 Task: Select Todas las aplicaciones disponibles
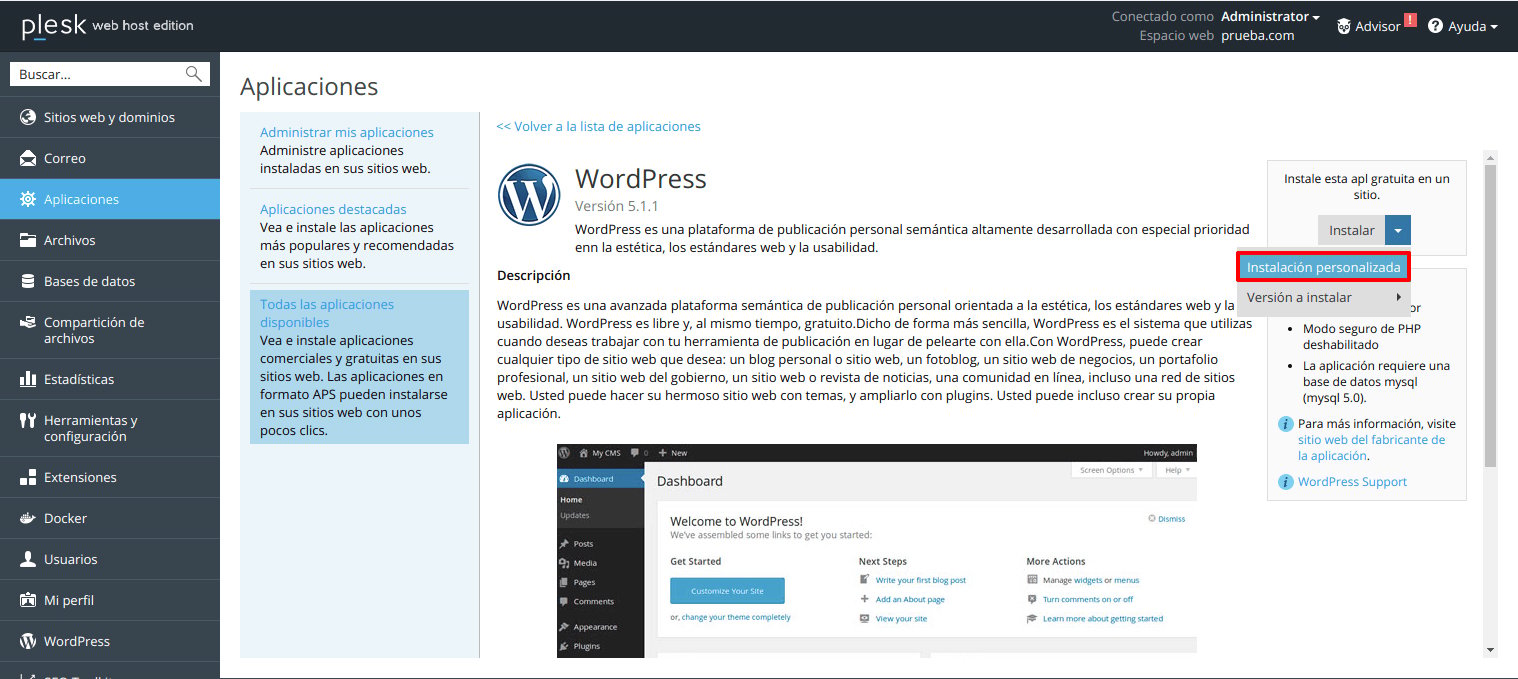click(327, 313)
